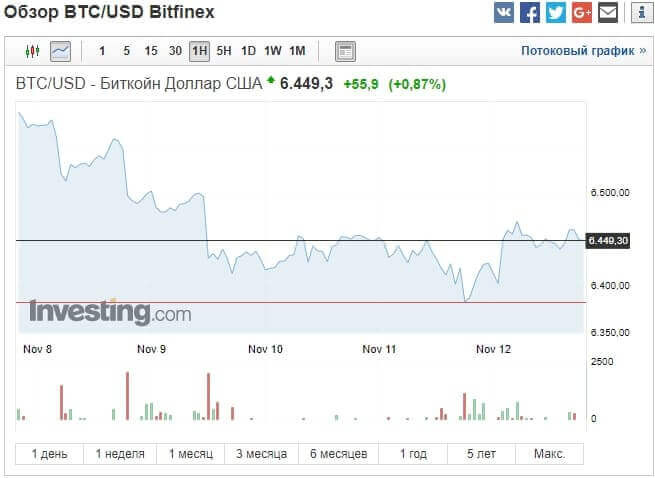Share on Twitter icon
Screen dimensions: 655x478
pos(556,13)
